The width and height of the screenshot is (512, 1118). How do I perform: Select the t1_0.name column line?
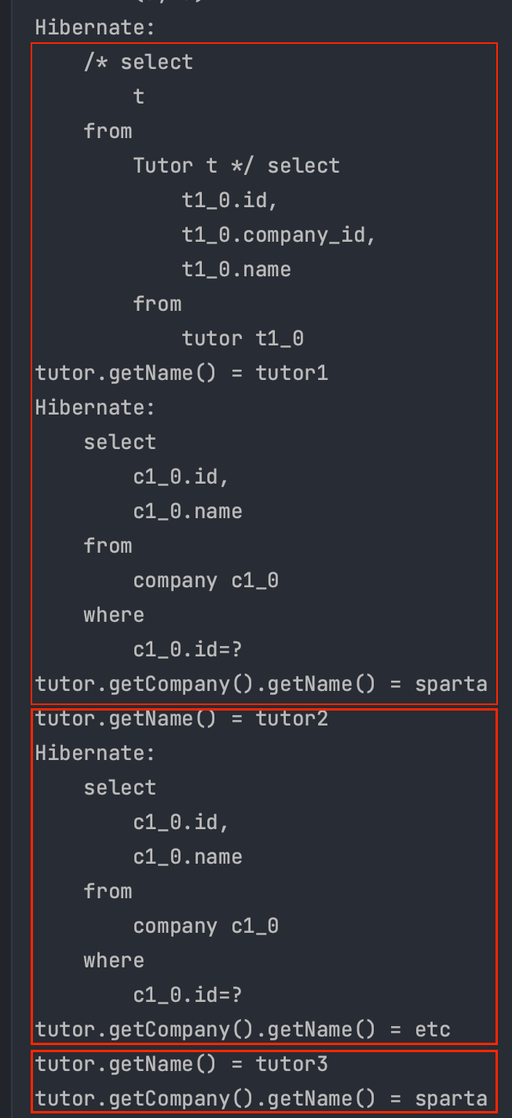coord(235,269)
